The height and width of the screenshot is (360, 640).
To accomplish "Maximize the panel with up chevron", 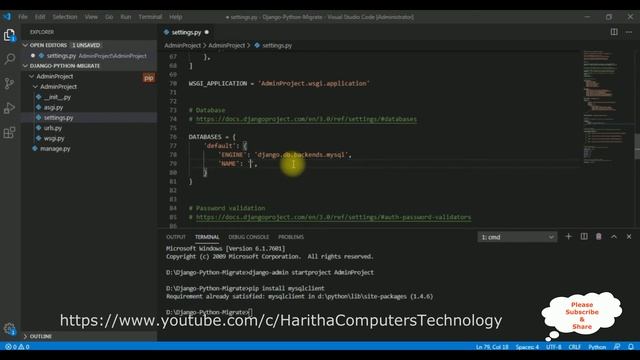I will 614,237.
